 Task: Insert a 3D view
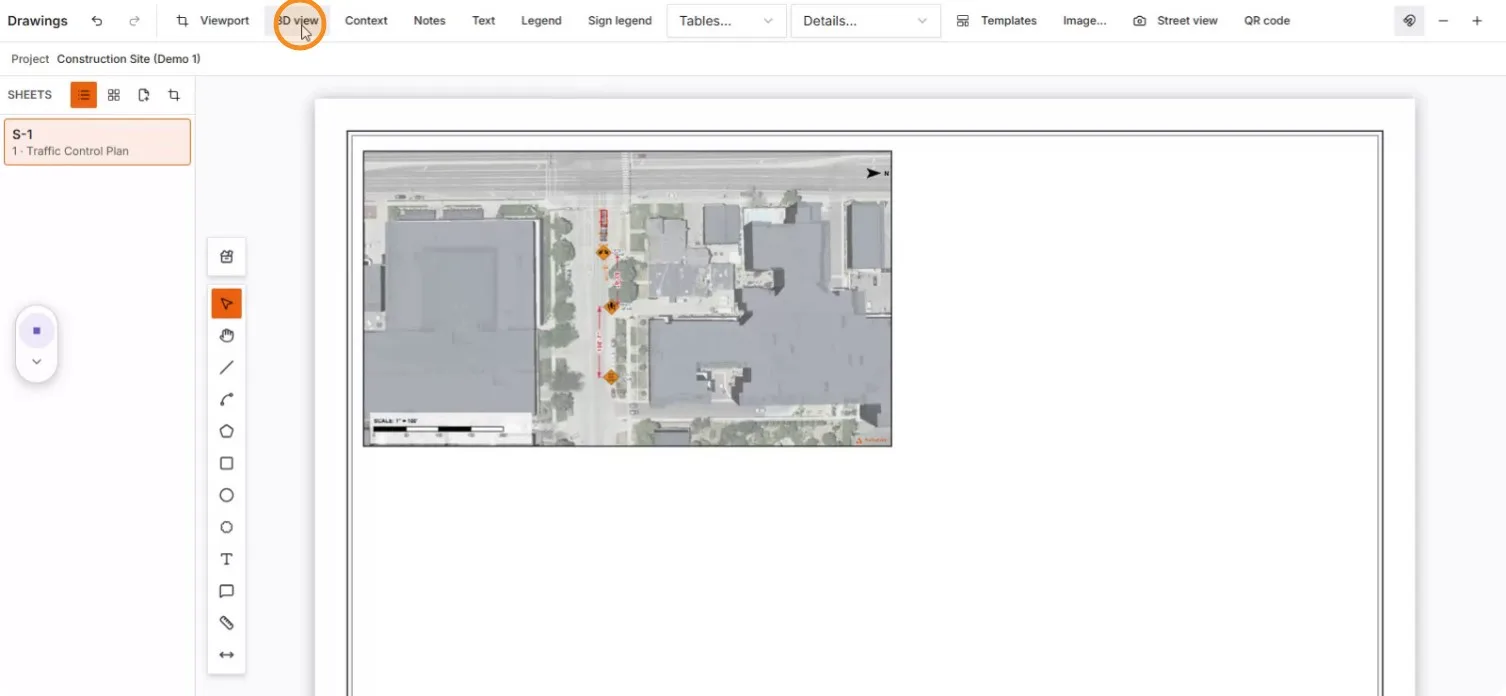click(x=298, y=21)
